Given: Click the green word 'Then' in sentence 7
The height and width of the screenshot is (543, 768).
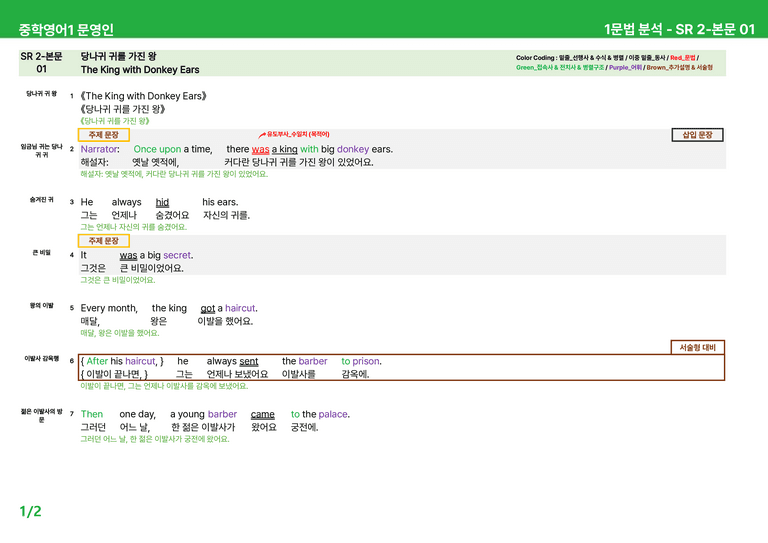Looking at the screenshot, I should pyautogui.click(x=92, y=414).
